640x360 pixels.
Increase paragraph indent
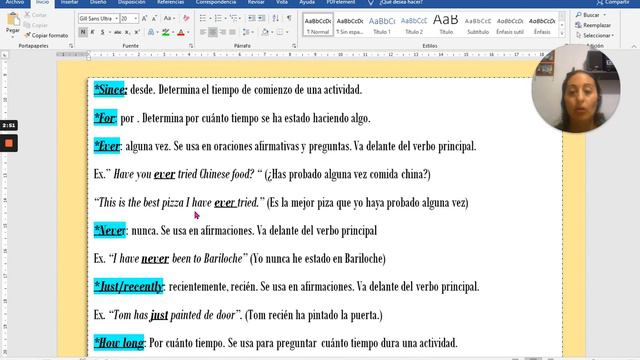pos(262,18)
